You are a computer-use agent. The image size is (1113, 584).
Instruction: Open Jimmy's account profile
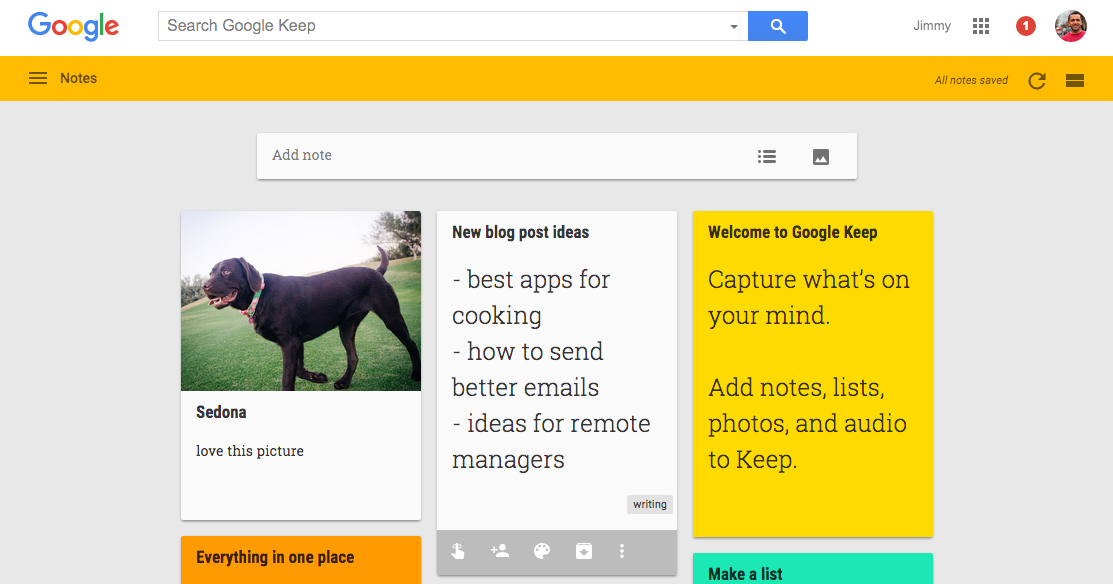click(1070, 25)
